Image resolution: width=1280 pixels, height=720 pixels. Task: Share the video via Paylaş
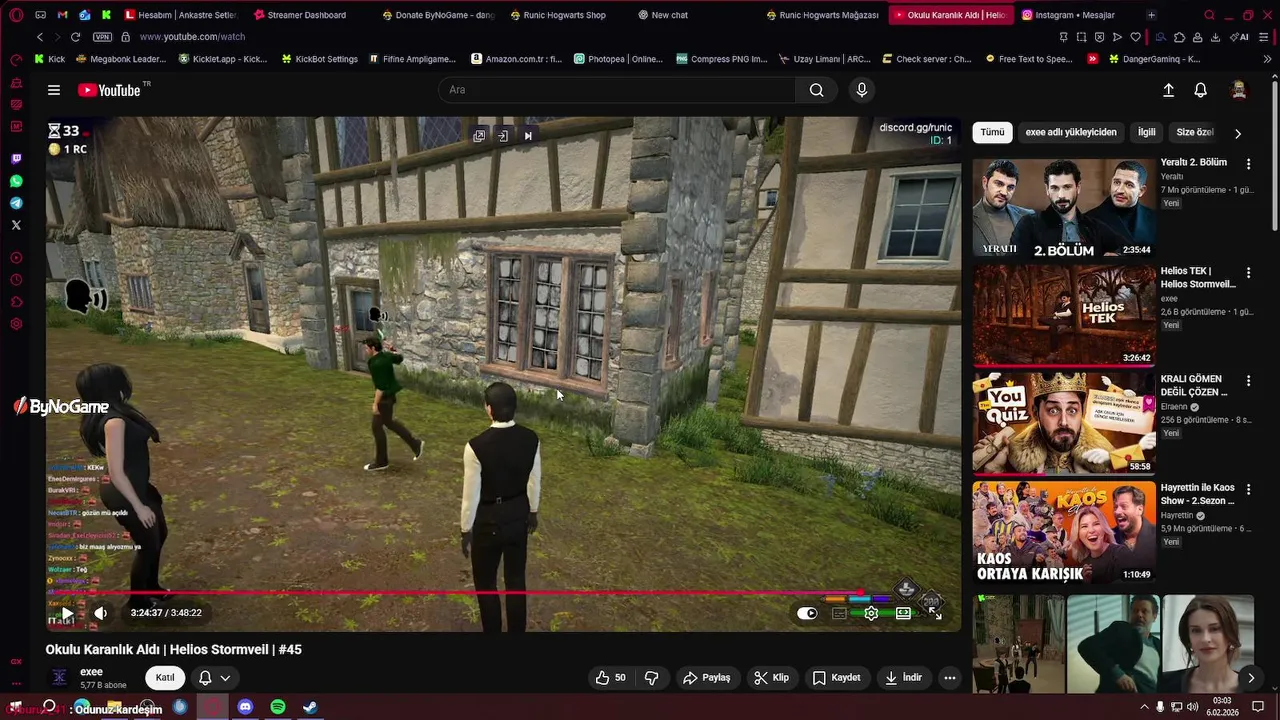click(x=706, y=678)
